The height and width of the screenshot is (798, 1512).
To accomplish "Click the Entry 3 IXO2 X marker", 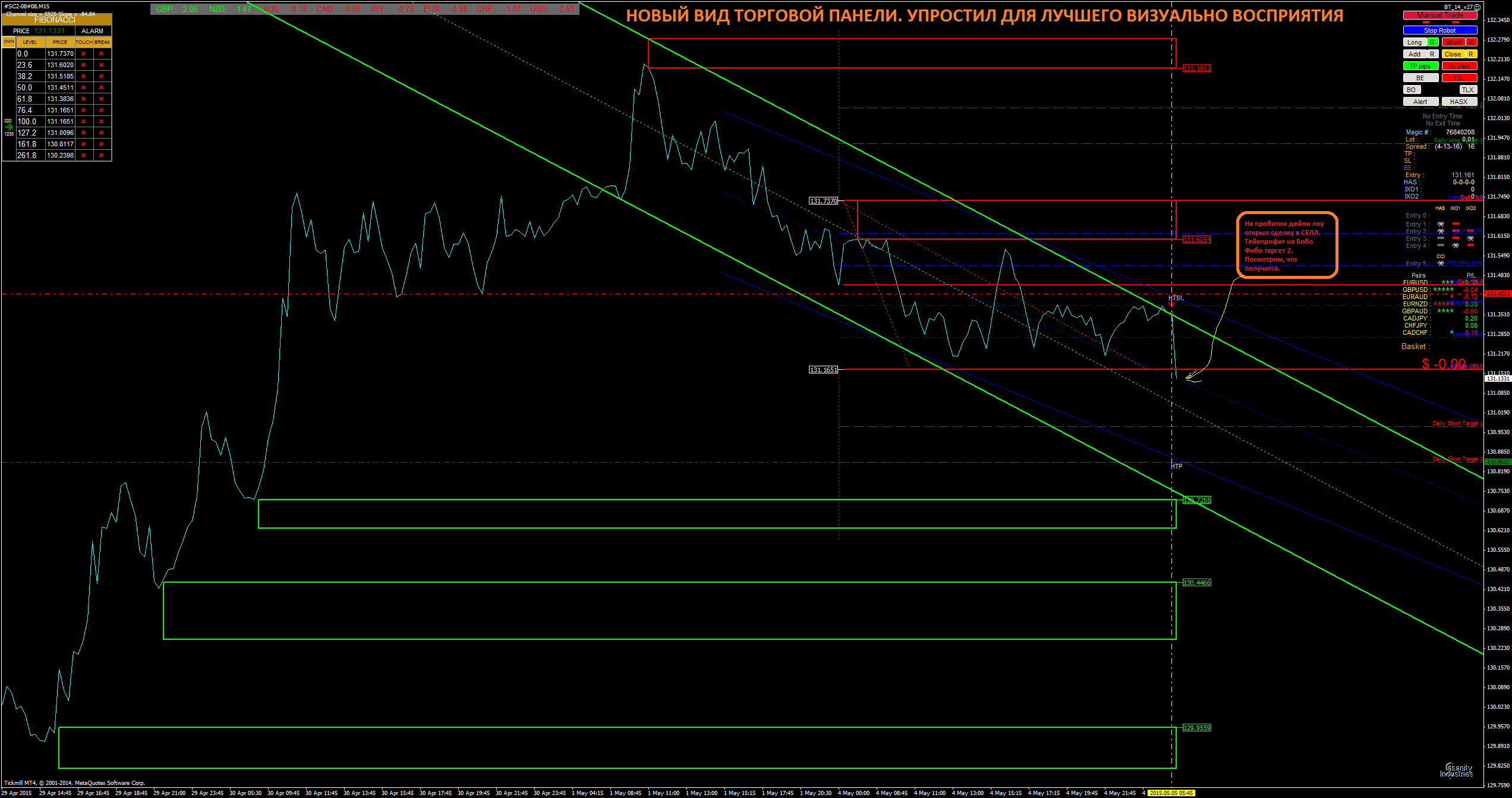I will click(1470, 238).
